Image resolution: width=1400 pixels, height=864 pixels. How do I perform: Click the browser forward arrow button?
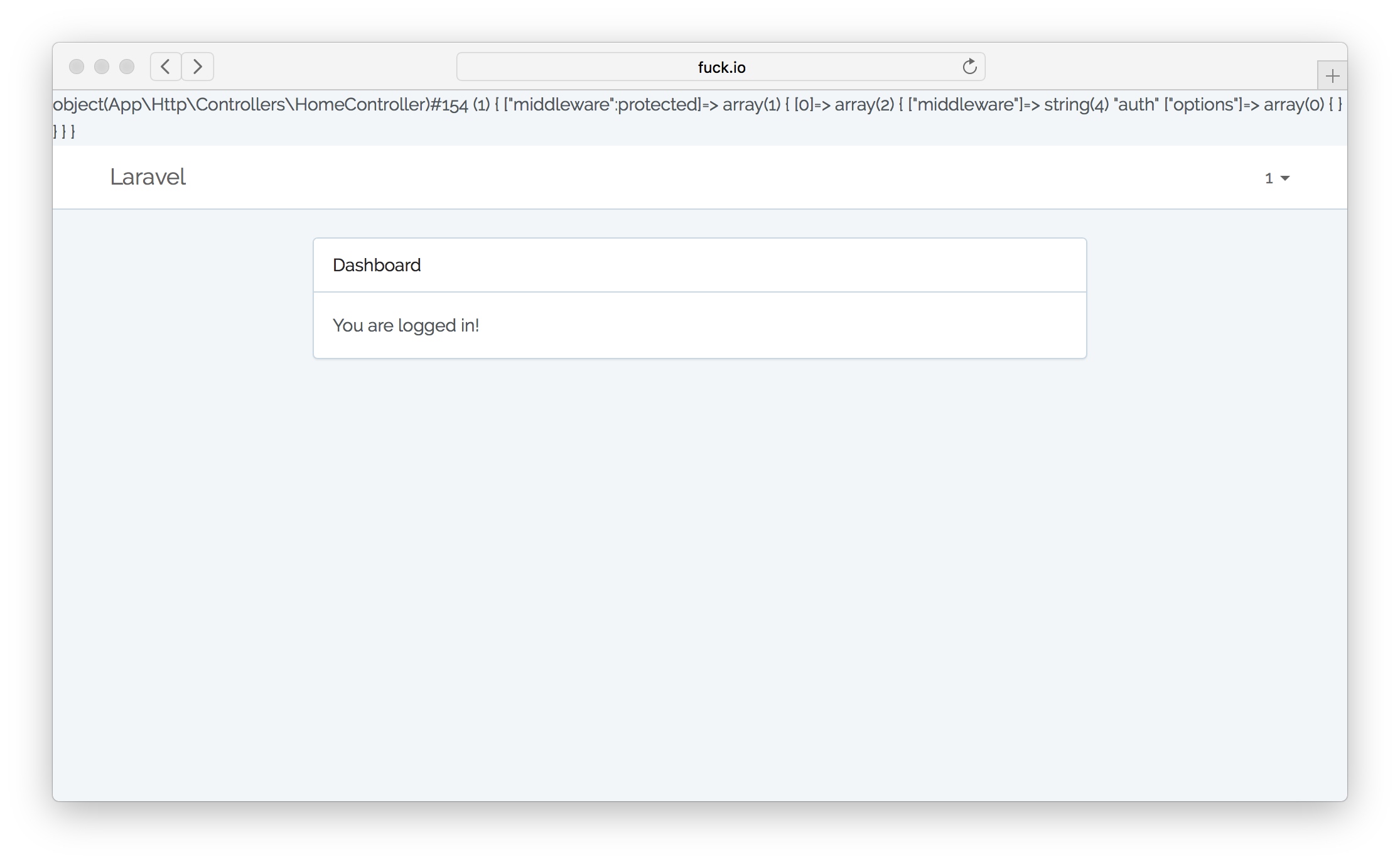coord(198,67)
